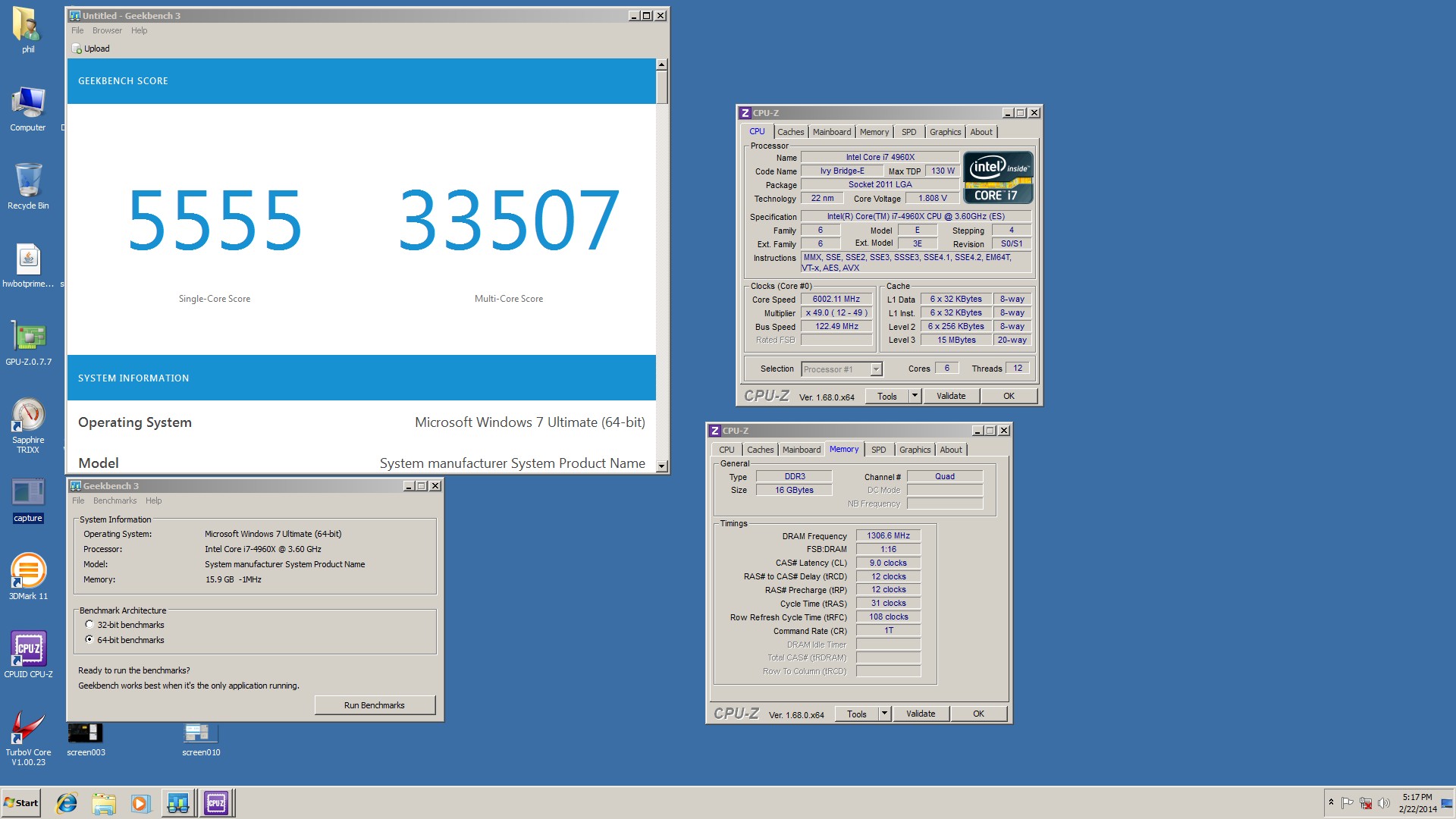Screen dimensions: 1456x819
Task: Switch to About tab in upper CPU-Z
Action: pyautogui.click(x=981, y=132)
